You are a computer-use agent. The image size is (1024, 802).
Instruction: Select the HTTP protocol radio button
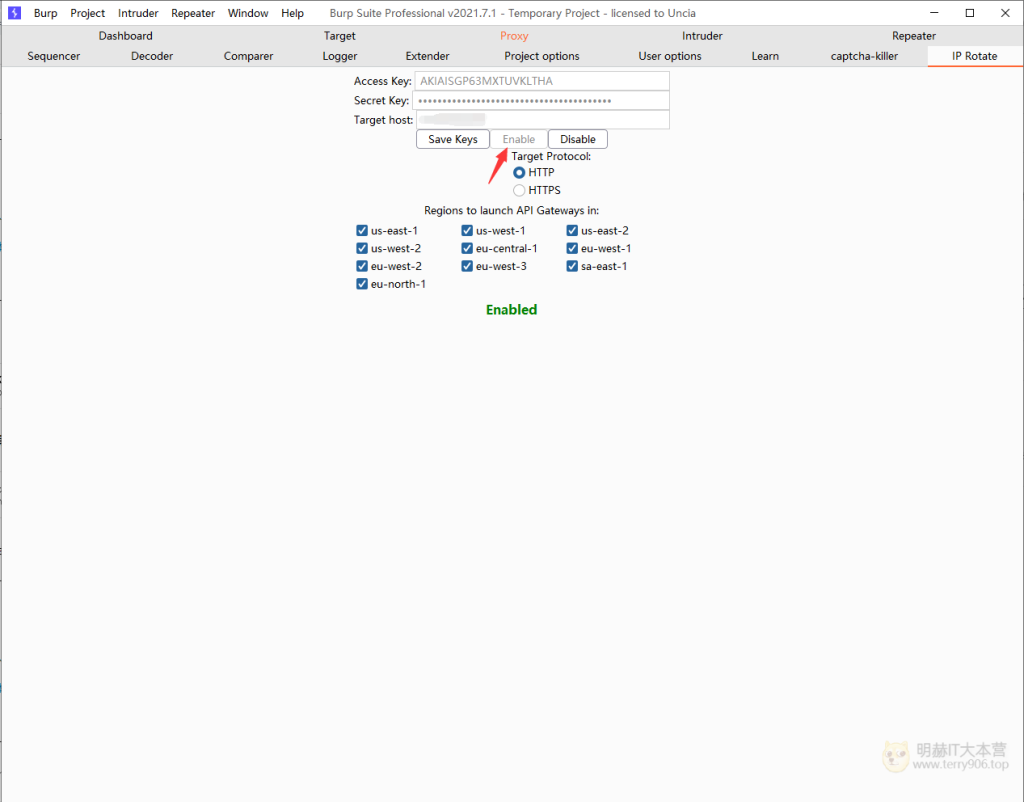pyautogui.click(x=519, y=172)
